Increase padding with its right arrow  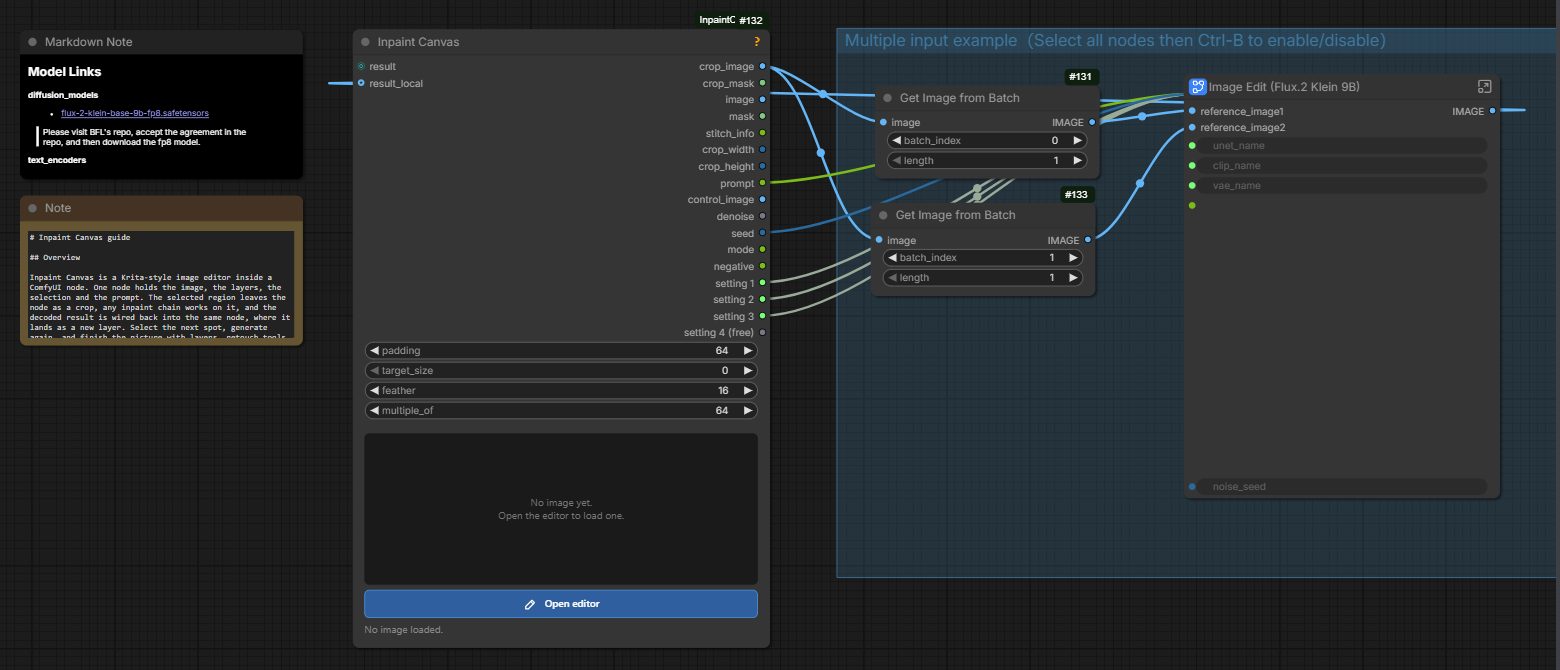747,351
